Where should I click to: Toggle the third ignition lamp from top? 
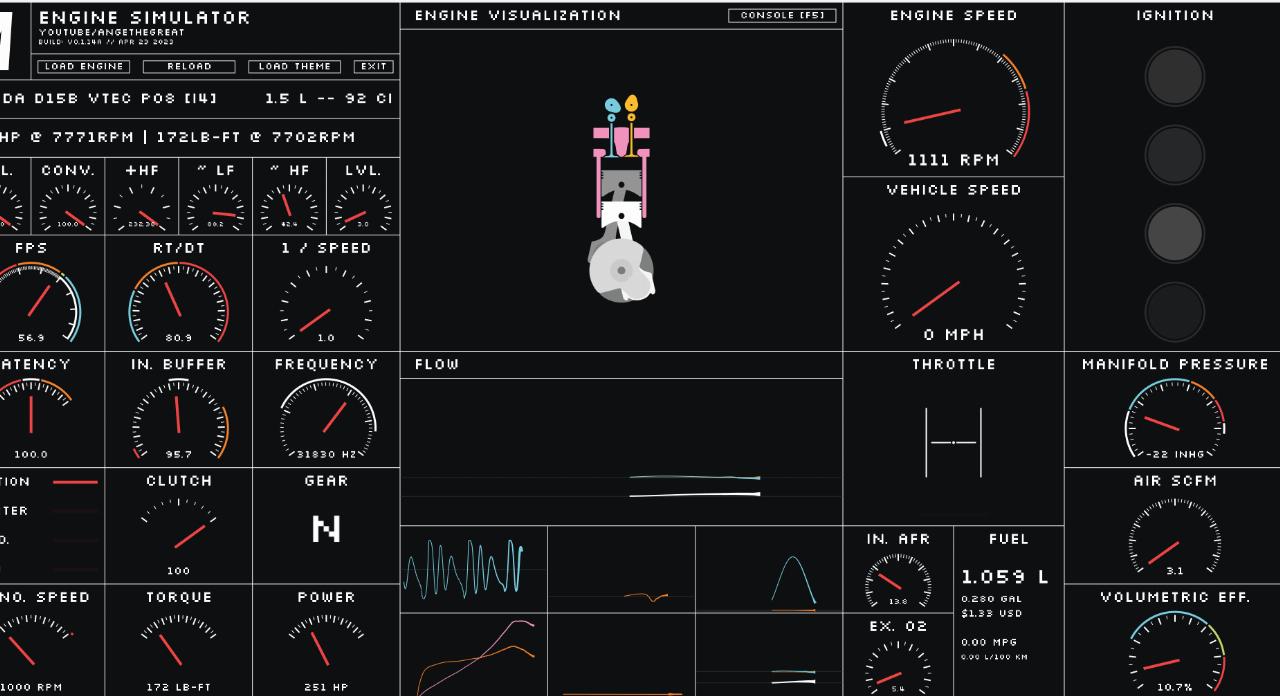click(1175, 233)
